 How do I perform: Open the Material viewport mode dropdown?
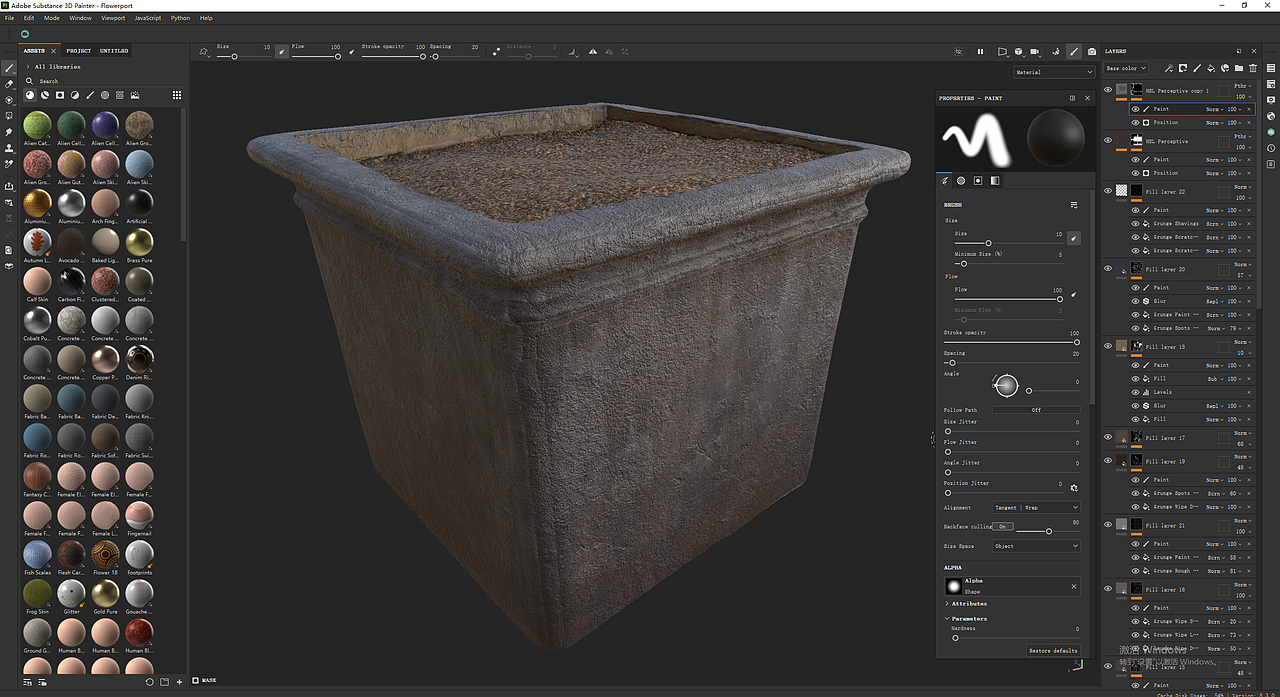[x=1054, y=72]
